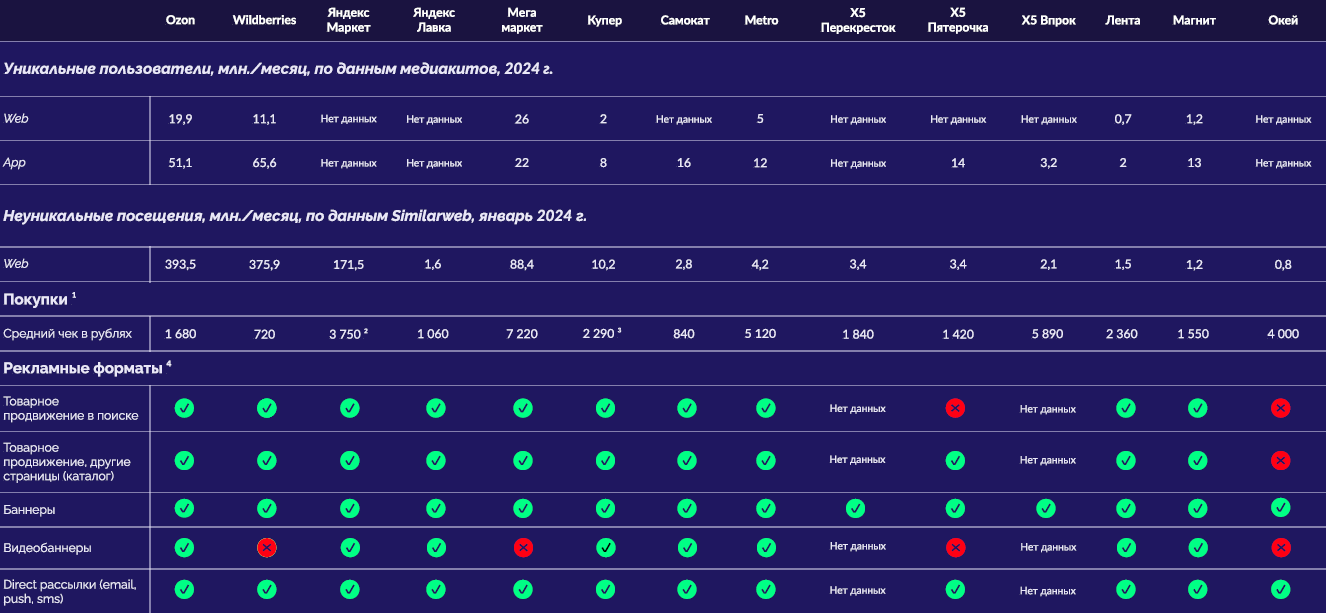The width and height of the screenshot is (1326, 613).
Task: Click Магнит green check in Direct рассылки row
Action: [x=1197, y=589]
